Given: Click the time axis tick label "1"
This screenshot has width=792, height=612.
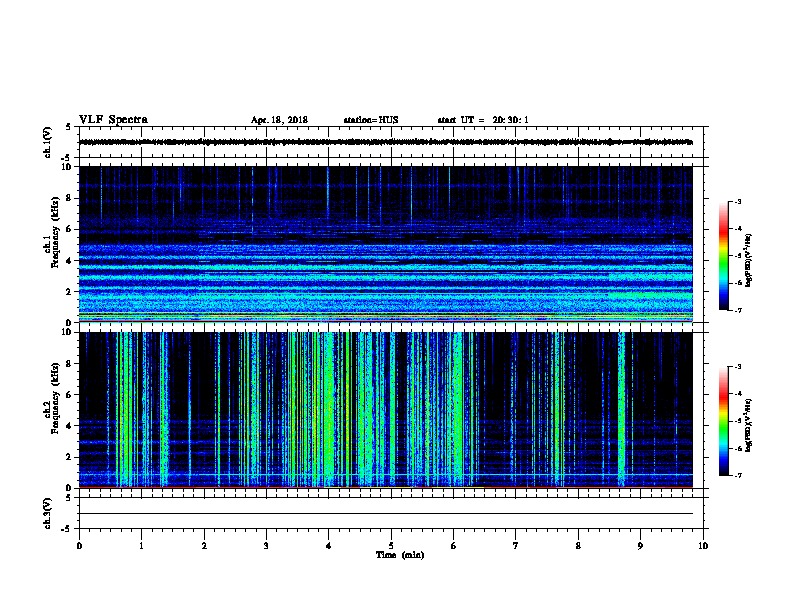Looking at the screenshot, I should click(141, 546).
